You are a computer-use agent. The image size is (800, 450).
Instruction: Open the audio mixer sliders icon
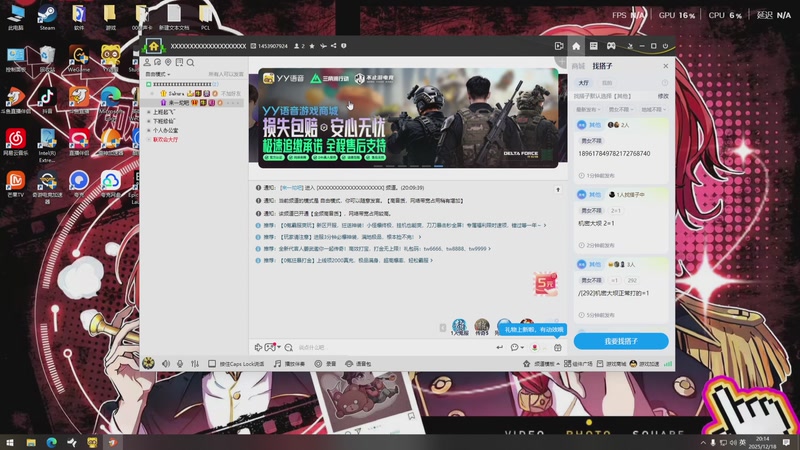195,364
